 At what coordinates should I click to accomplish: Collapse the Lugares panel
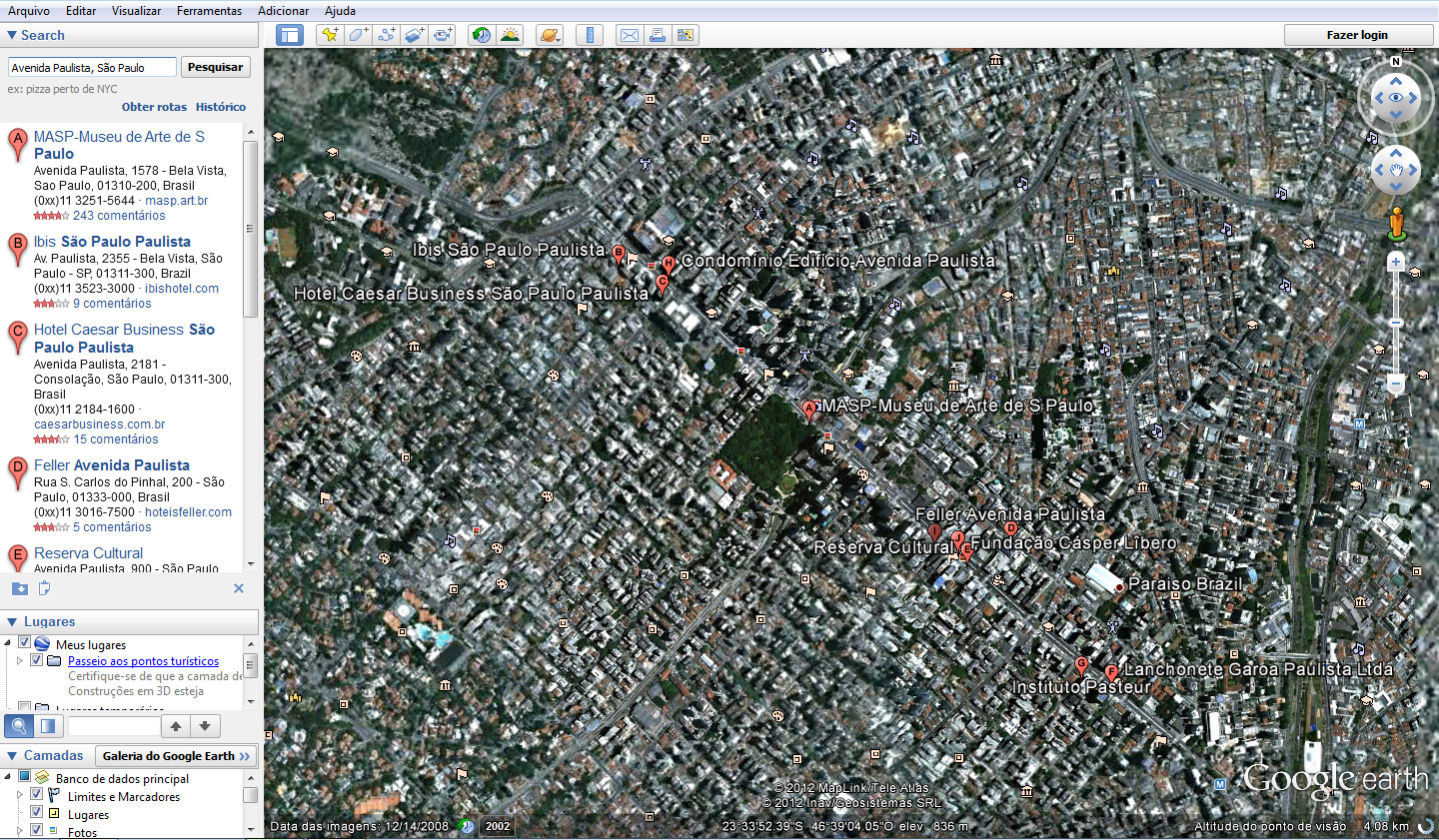point(12,621)
